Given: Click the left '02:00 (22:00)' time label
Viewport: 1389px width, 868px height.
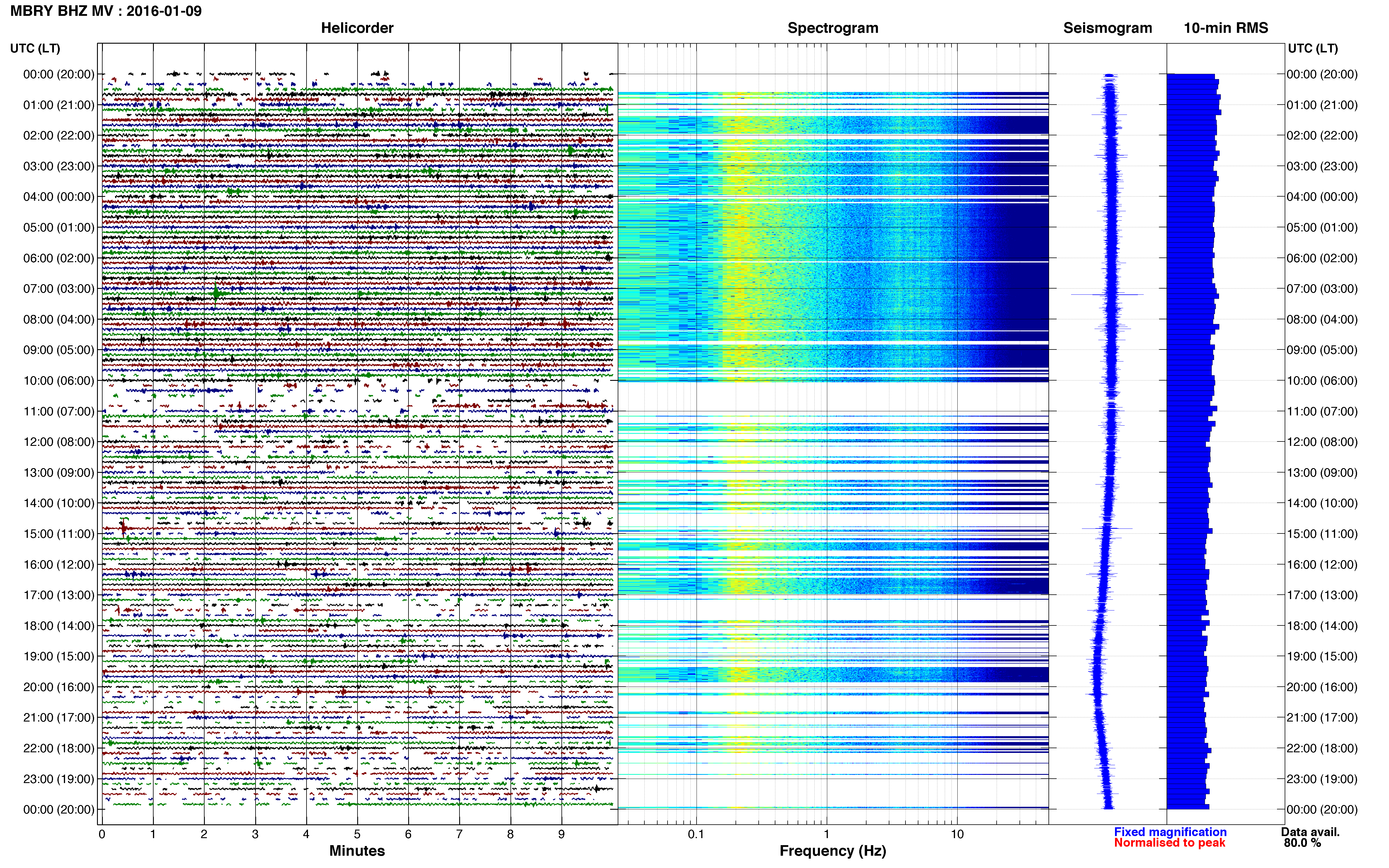Looking at the screenshot, I should coord(59,135).
